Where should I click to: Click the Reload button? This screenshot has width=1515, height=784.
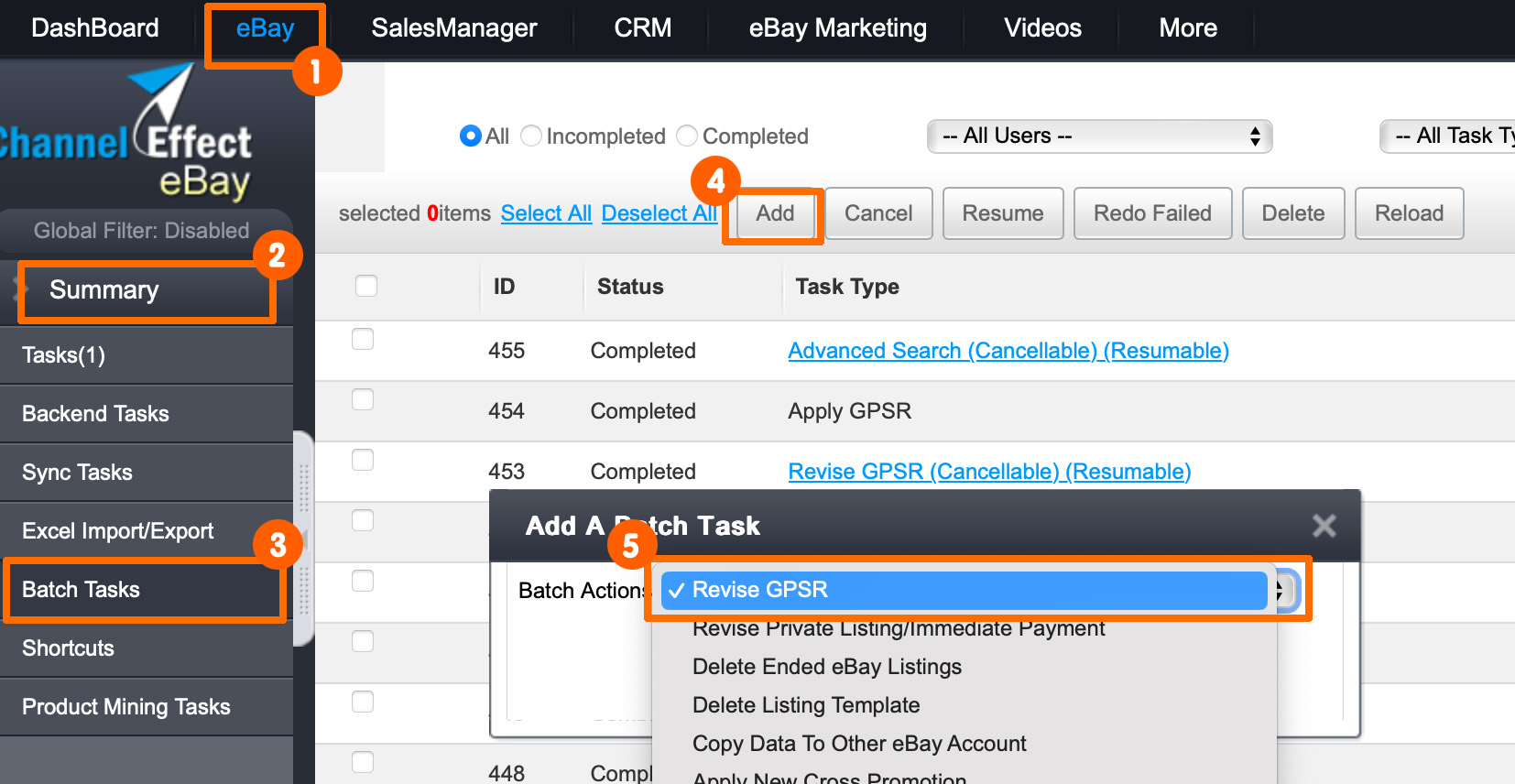pos(1409,213)
